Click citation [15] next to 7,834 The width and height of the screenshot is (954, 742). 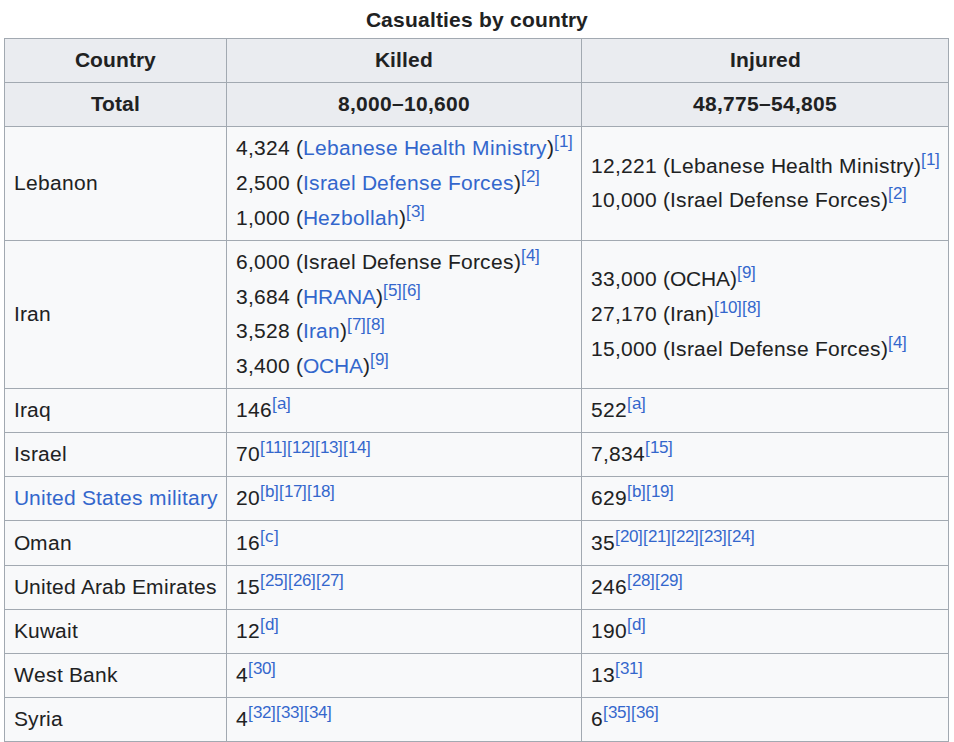coord(659,448)
